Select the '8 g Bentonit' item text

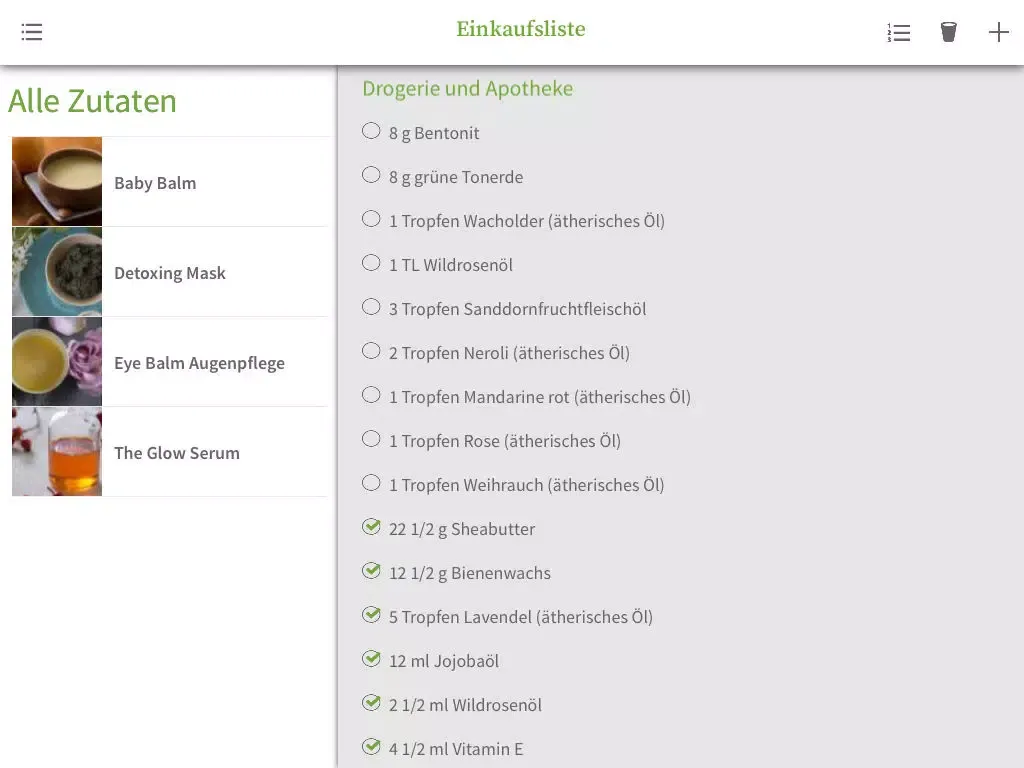434,133
